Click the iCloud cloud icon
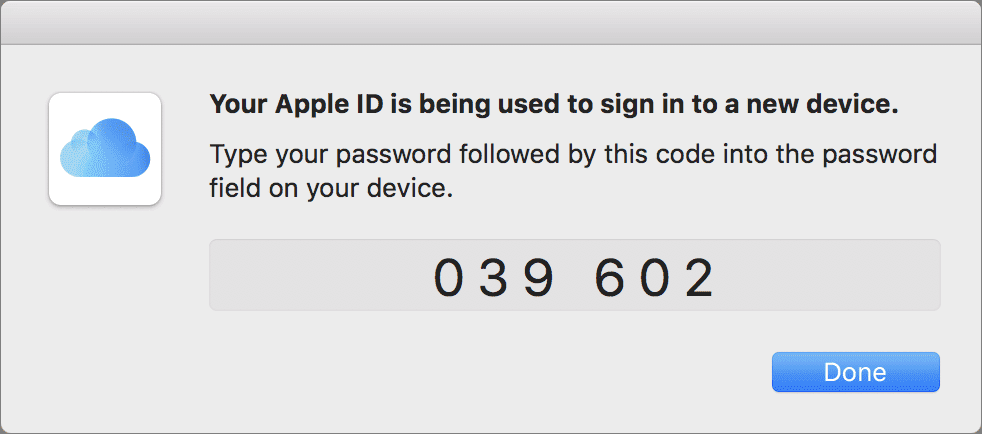Screen dimensions: 982x434 coord(105,150)
